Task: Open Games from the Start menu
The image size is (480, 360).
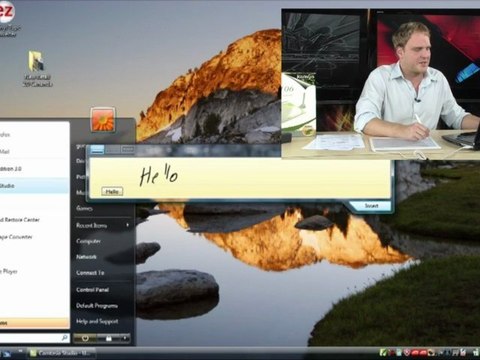Action: coord(84,208)
